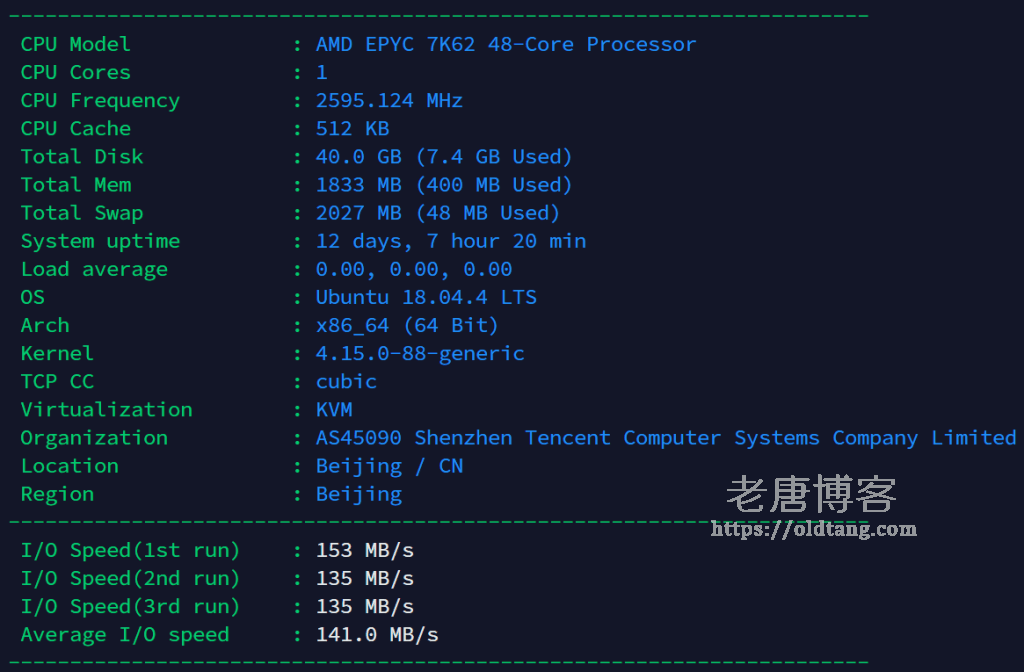Click the CPU Cores label

tap(75, 72)
